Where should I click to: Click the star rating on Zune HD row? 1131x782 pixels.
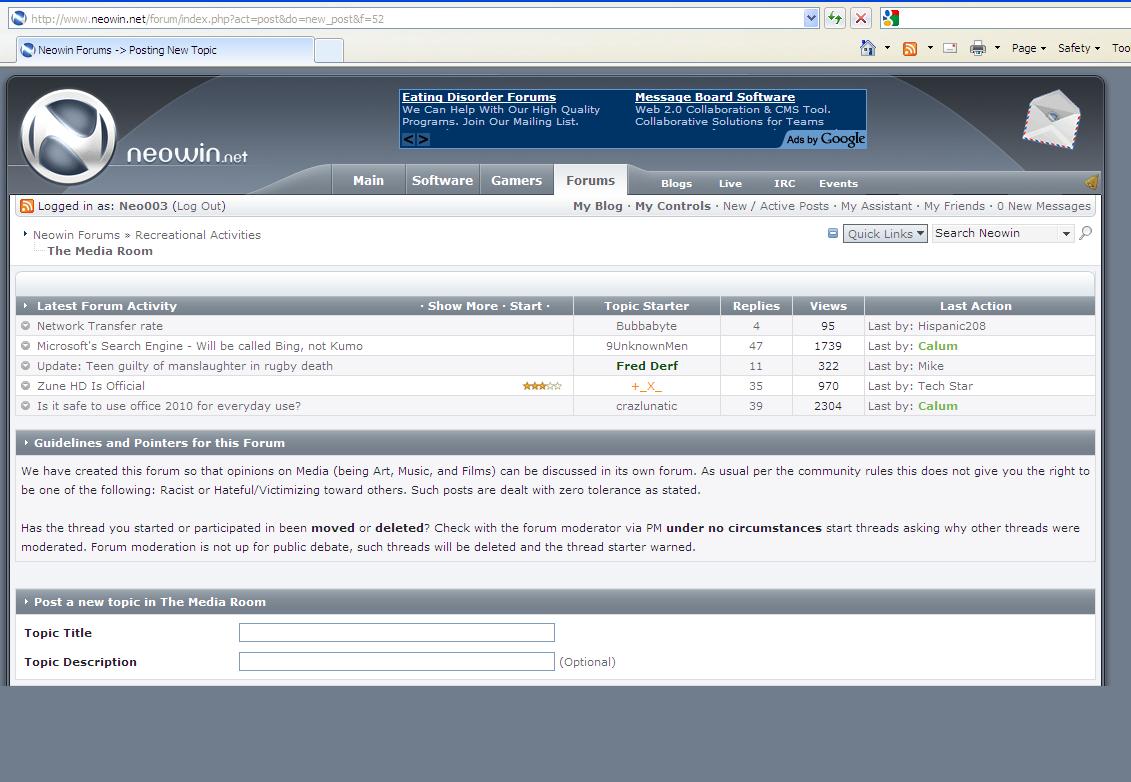tap(542, 386)
